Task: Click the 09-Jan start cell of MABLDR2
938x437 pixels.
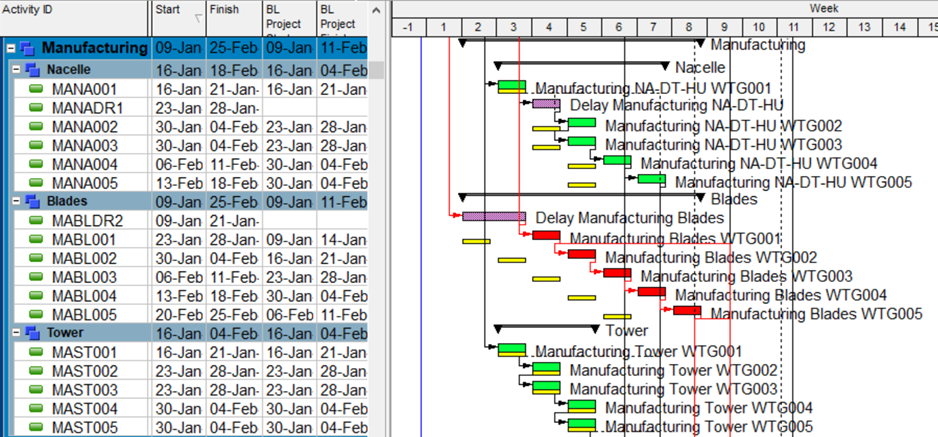Action: [x=179, y=221]
